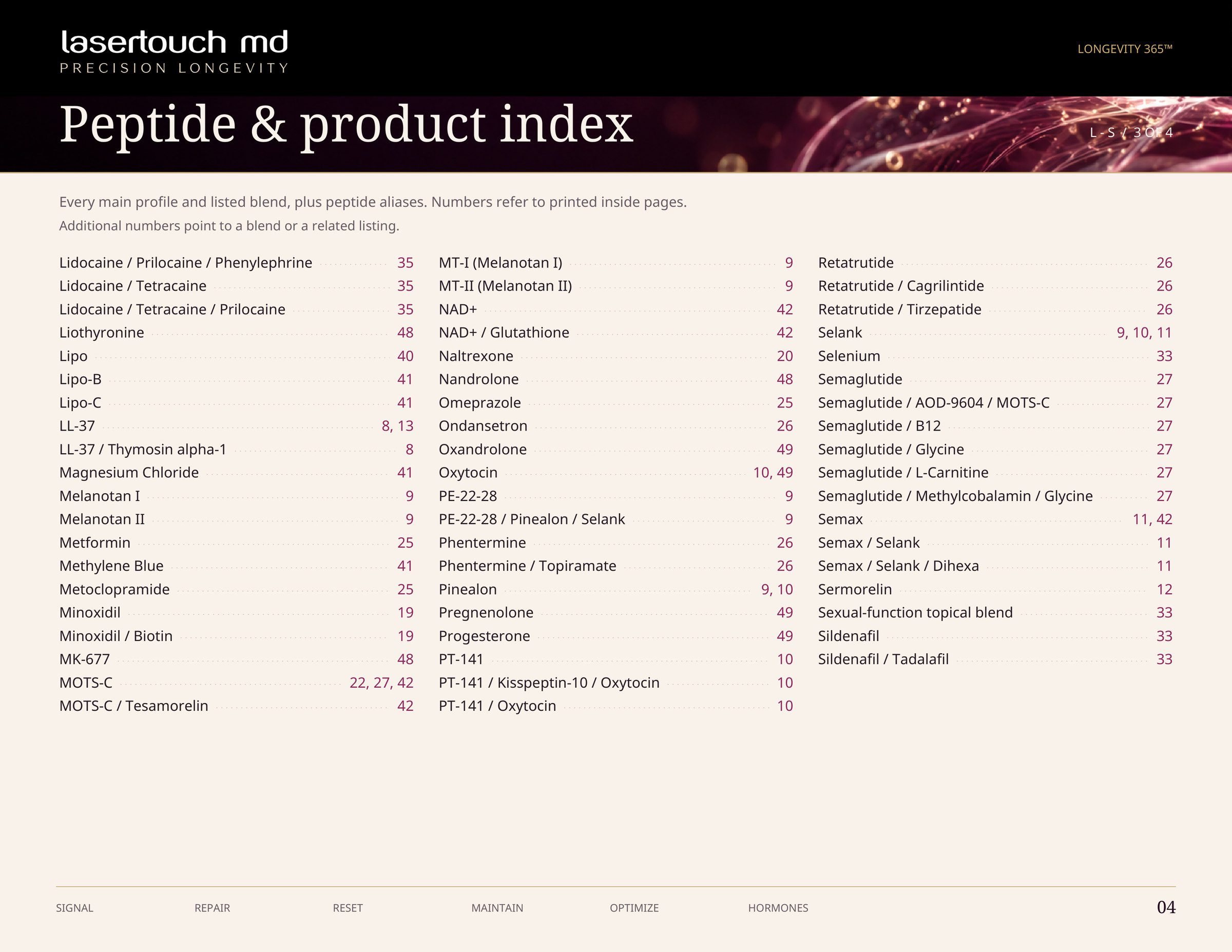The height and width of the screenshot is (952, 1232).
Task: Click the LONGEVITY 365 header label
Action: point(1125,49)
